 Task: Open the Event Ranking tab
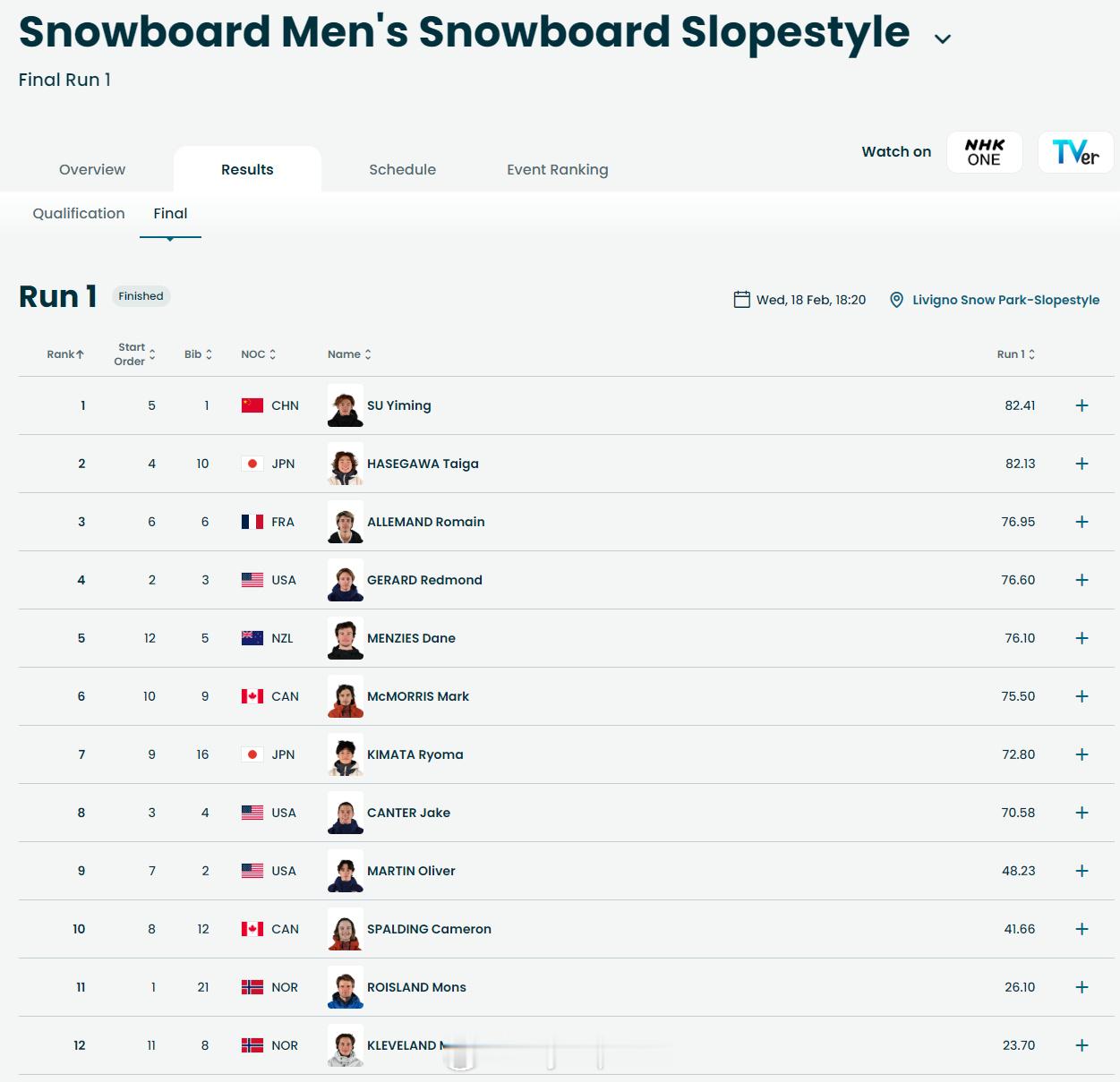pyautogui.click(x=557, y=170)
